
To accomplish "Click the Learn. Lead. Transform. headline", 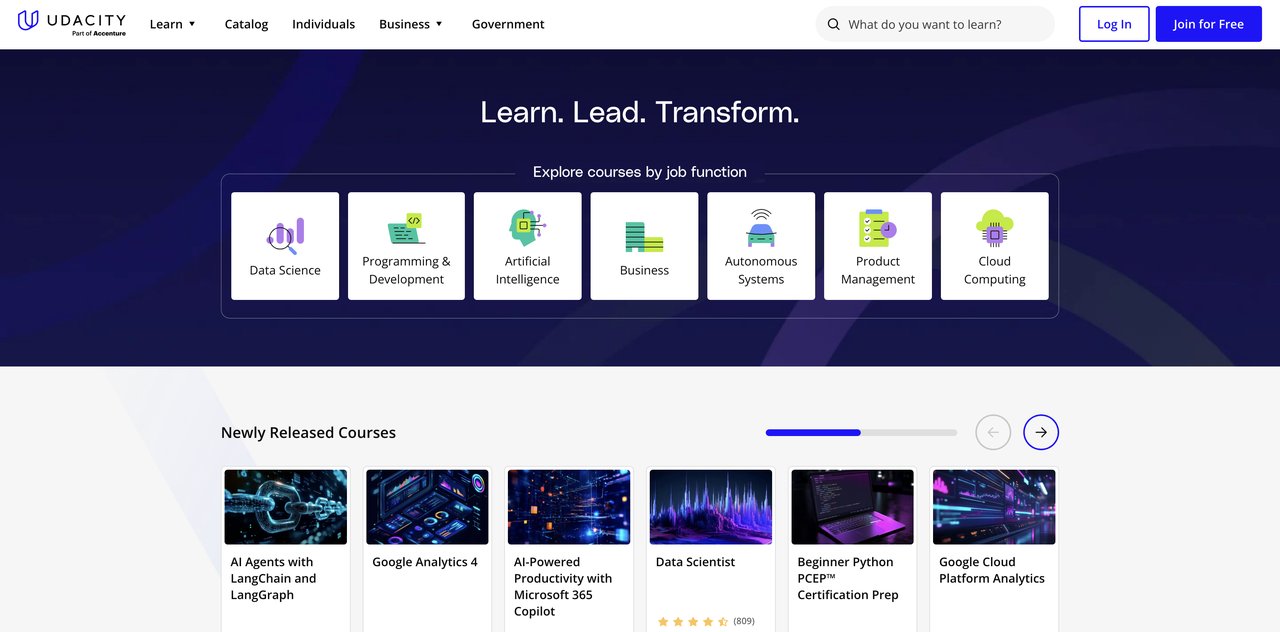I will coord(640,112).
